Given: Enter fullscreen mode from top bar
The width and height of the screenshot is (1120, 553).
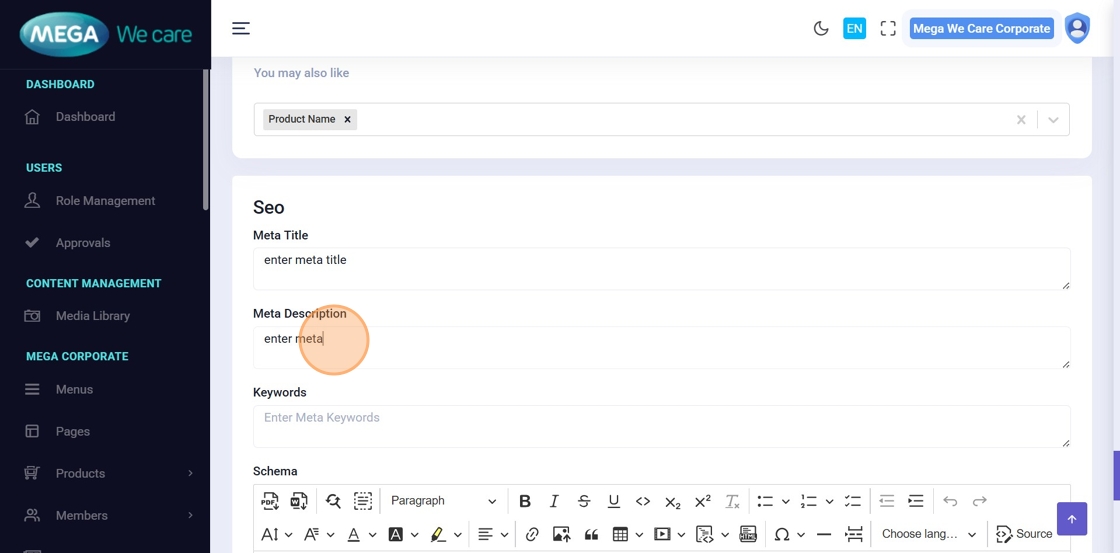Looking at the screenshot, I should tap(887, 29).
